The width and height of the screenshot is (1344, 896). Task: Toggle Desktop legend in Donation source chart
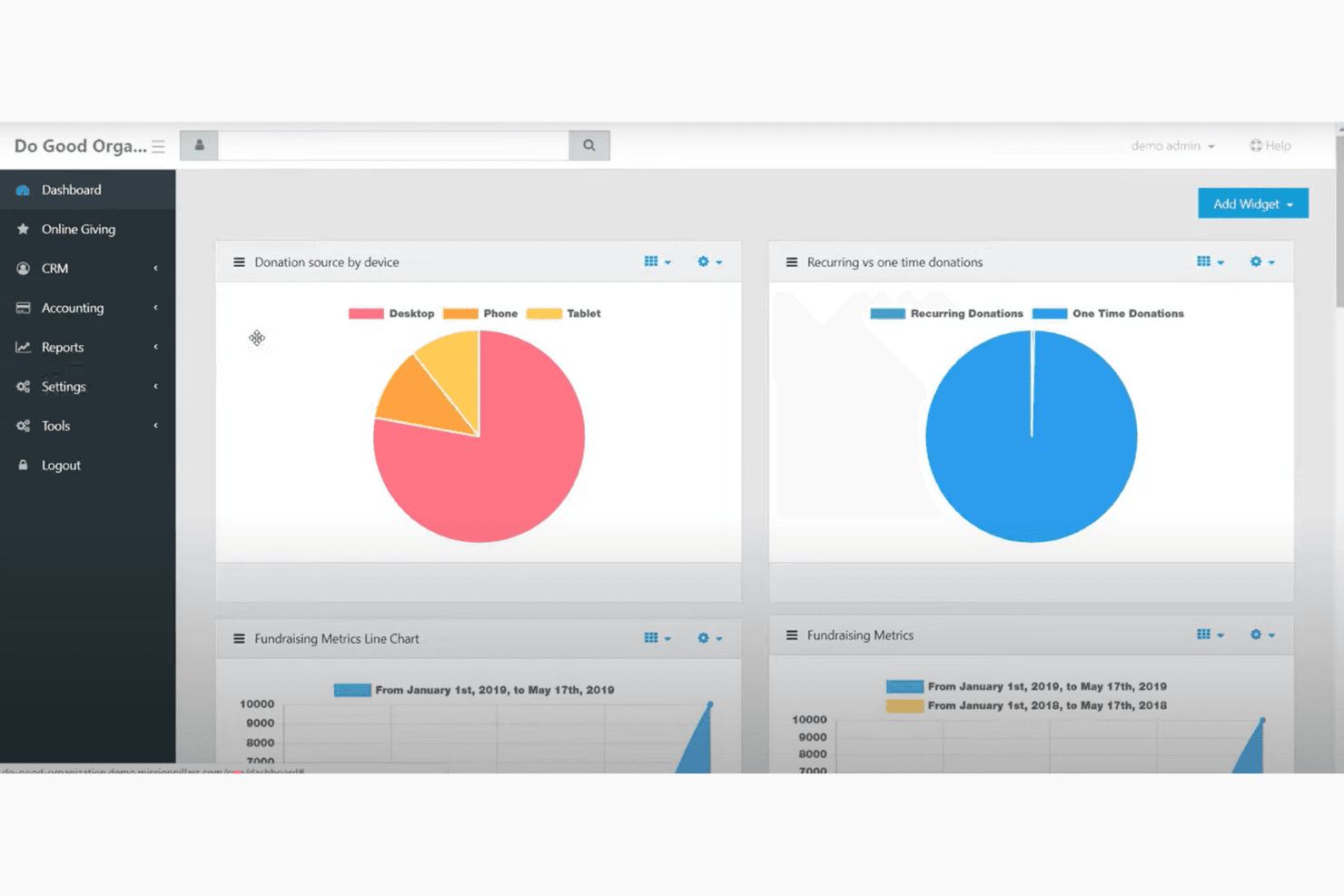(x=391, y=313)
